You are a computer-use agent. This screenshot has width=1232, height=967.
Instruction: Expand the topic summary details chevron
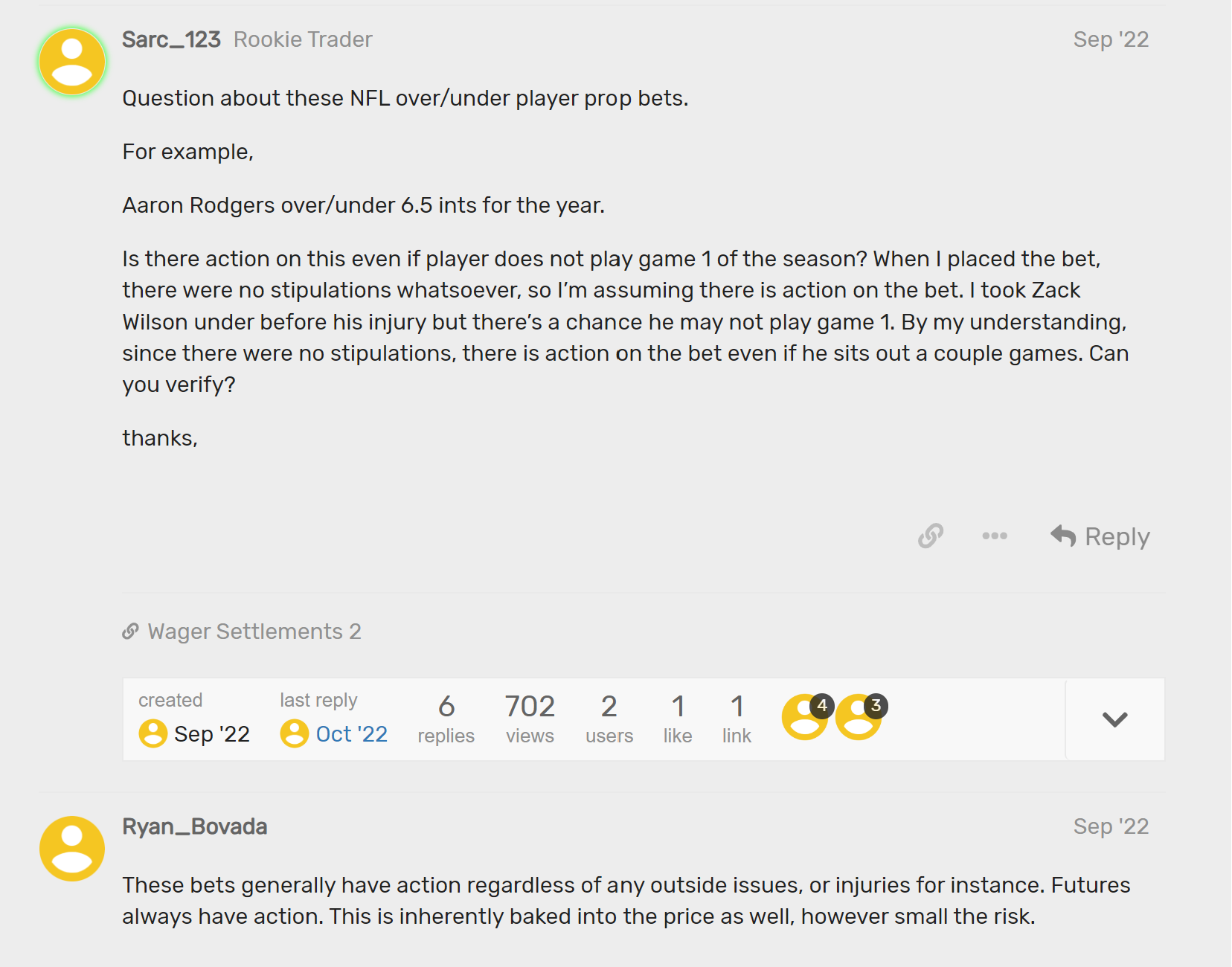coord(1114,719)
